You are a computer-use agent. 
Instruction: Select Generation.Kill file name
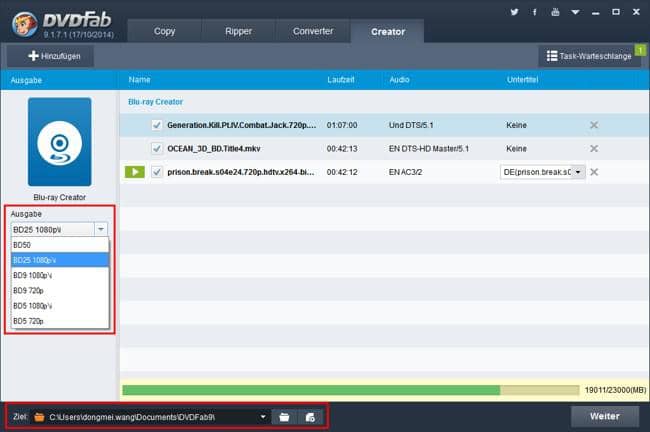point(242,125)
